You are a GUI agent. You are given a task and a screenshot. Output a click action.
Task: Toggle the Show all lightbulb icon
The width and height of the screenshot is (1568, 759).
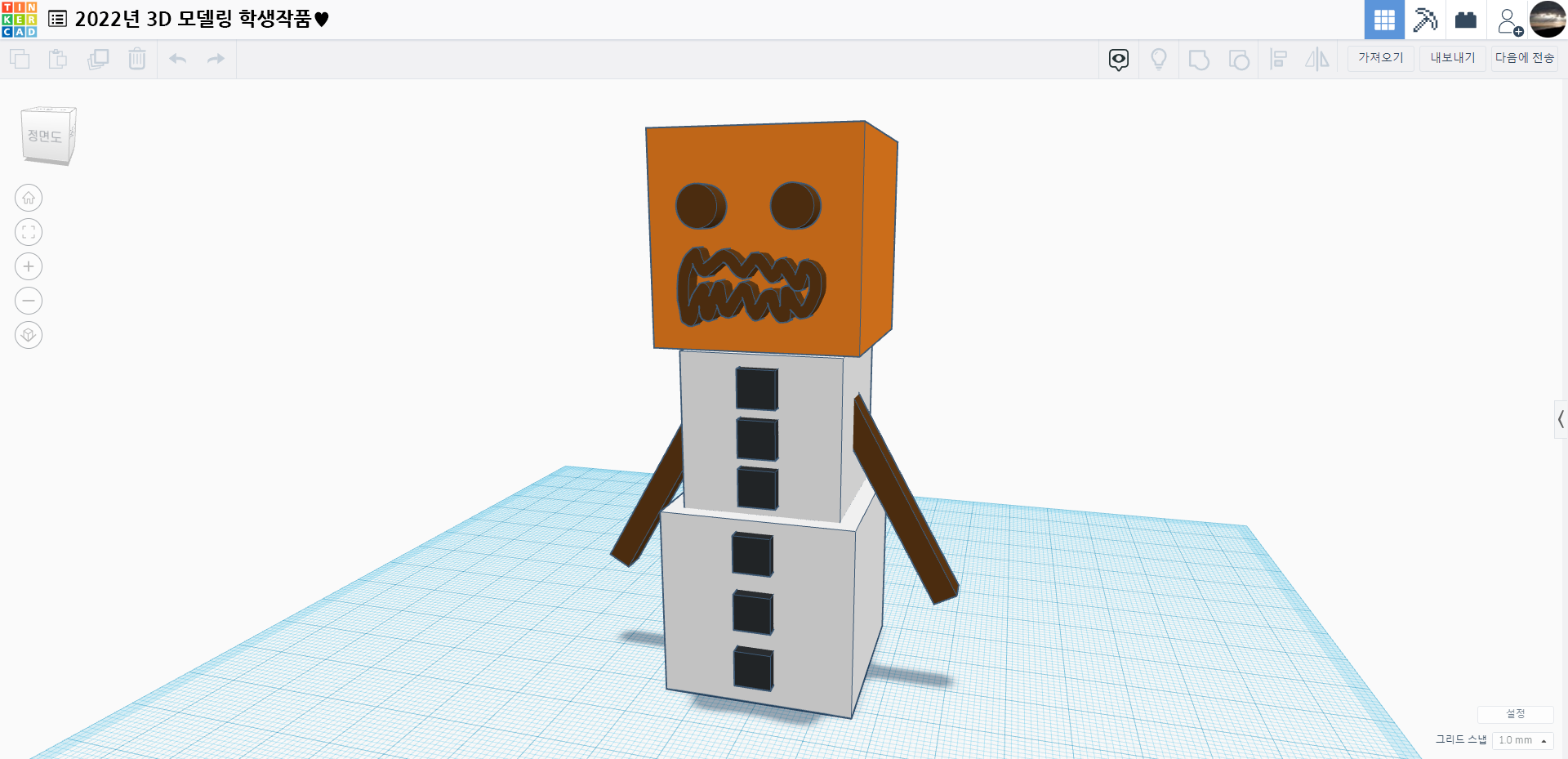coord(1159,59)
